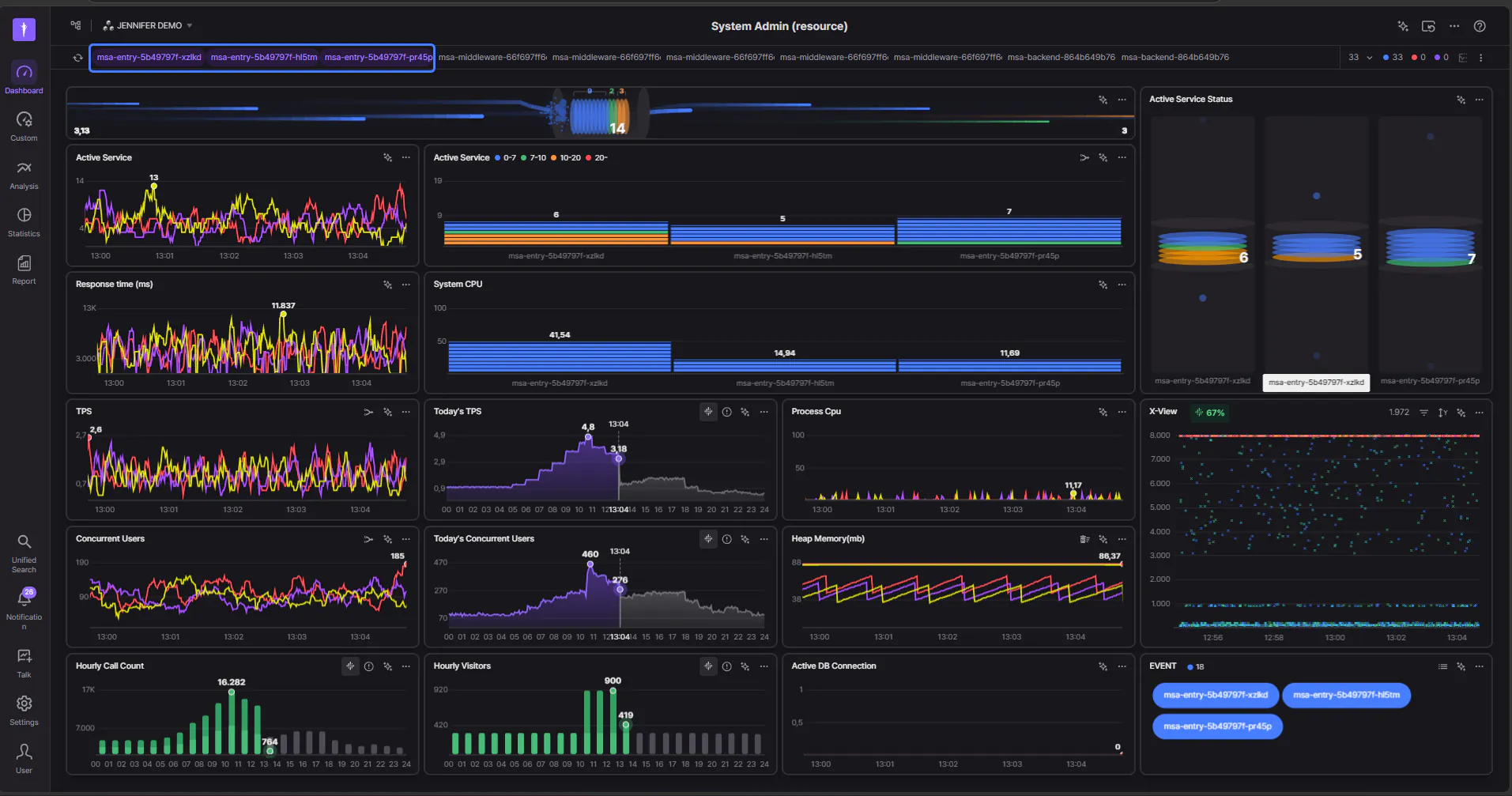Click the msa-entry-5b49797f-hl5tm event button
The image size is (1512, 796).
pyautogui.click(x=1346, y=696)
